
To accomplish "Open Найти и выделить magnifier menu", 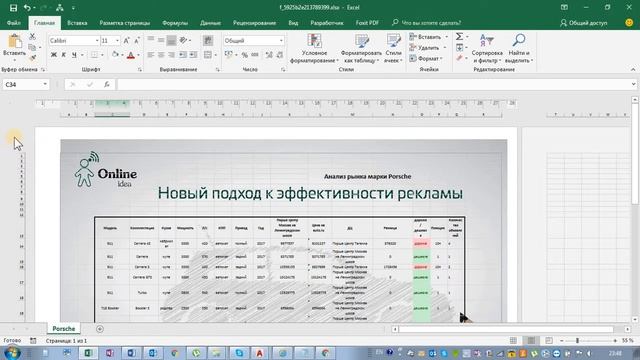I will click(x=519, y=49).
